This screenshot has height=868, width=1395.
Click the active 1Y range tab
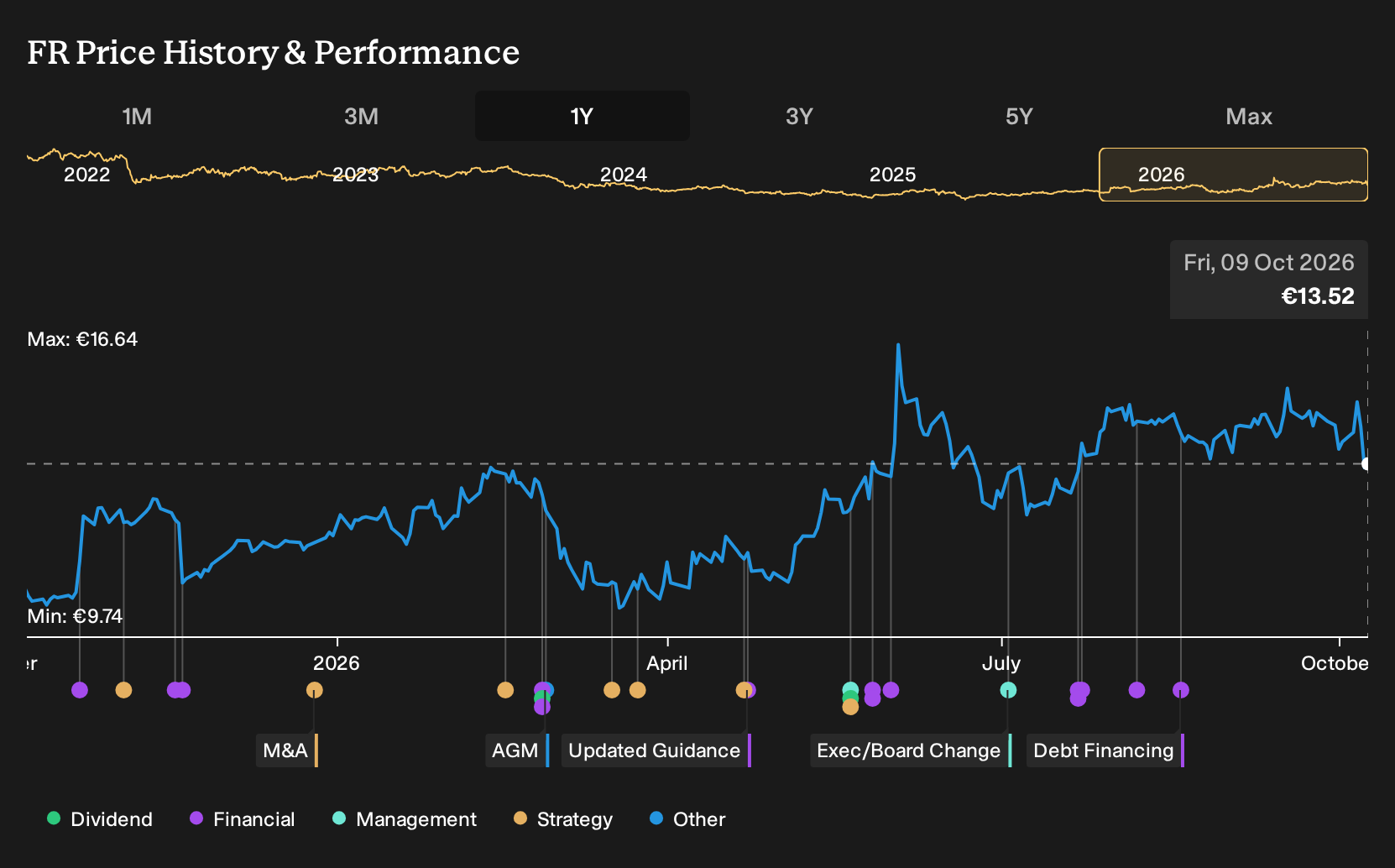(x=582, y=116)
